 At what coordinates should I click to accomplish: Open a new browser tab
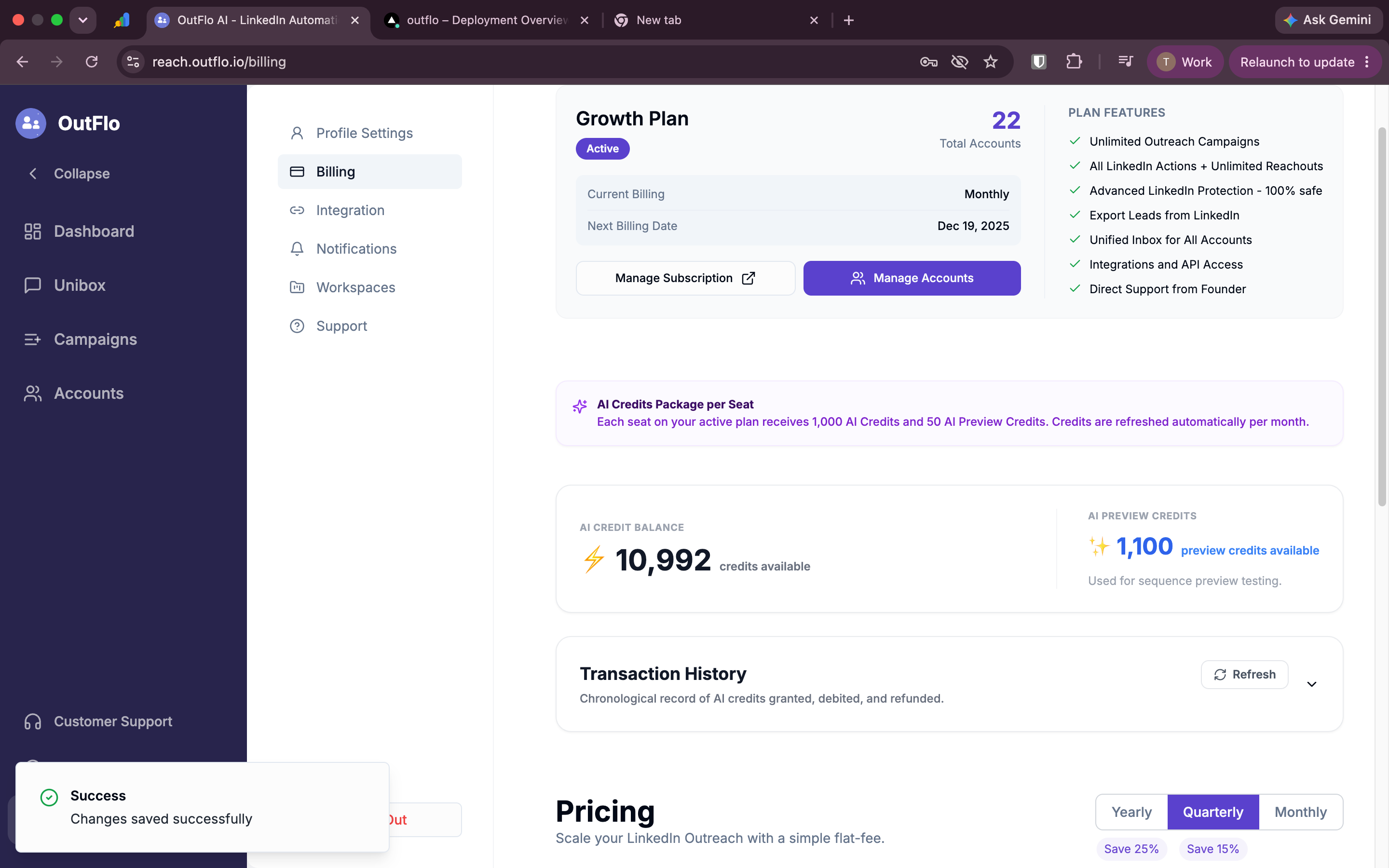[849, 20]
